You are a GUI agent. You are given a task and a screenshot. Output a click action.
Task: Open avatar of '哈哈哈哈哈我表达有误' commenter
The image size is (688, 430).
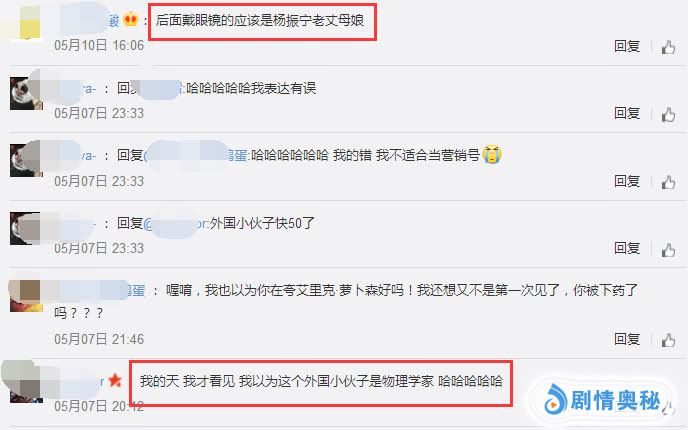[x=26, y=93]
